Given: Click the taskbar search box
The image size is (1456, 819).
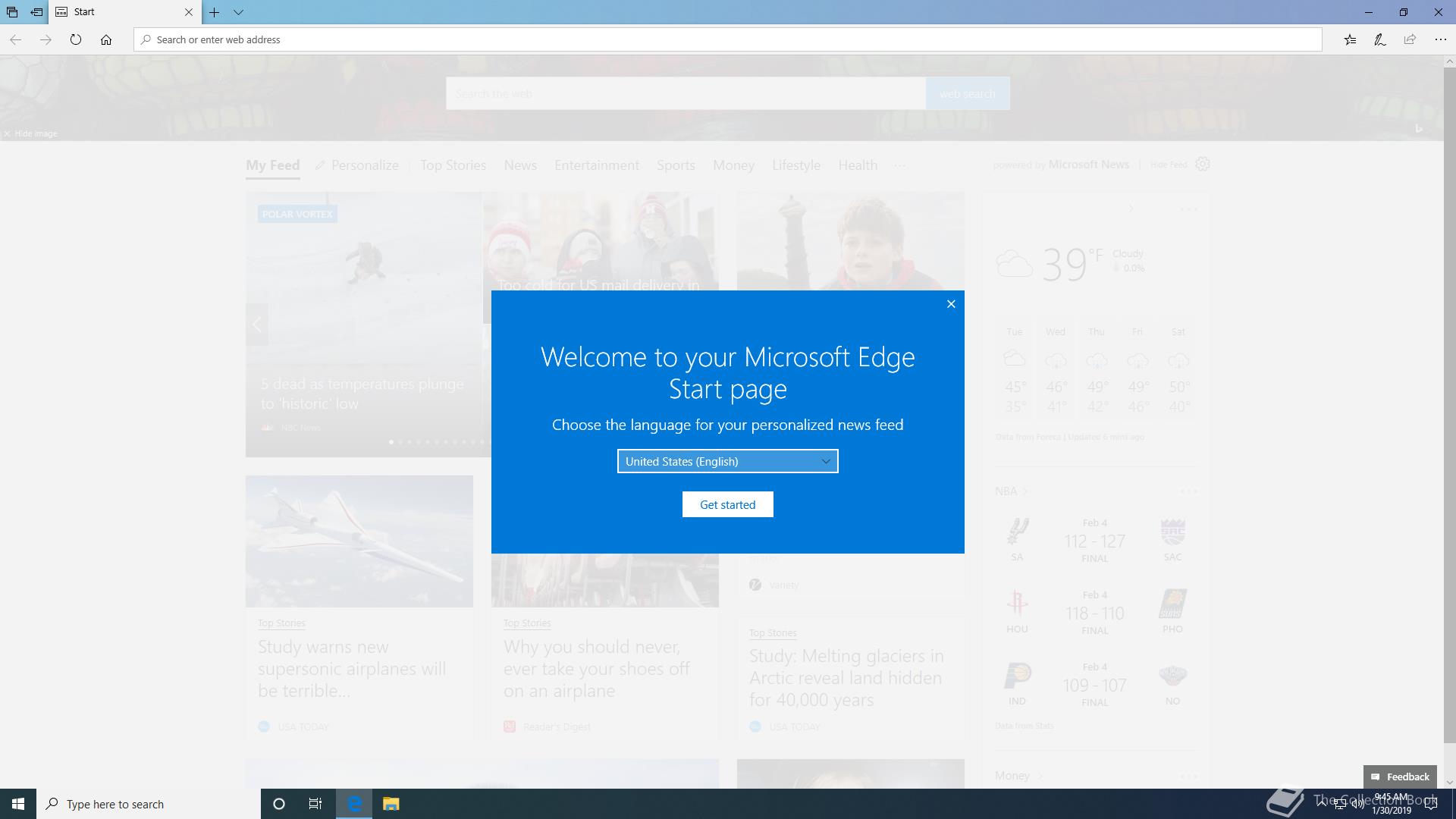Looking at the screenshot, I should pos(149,804).
